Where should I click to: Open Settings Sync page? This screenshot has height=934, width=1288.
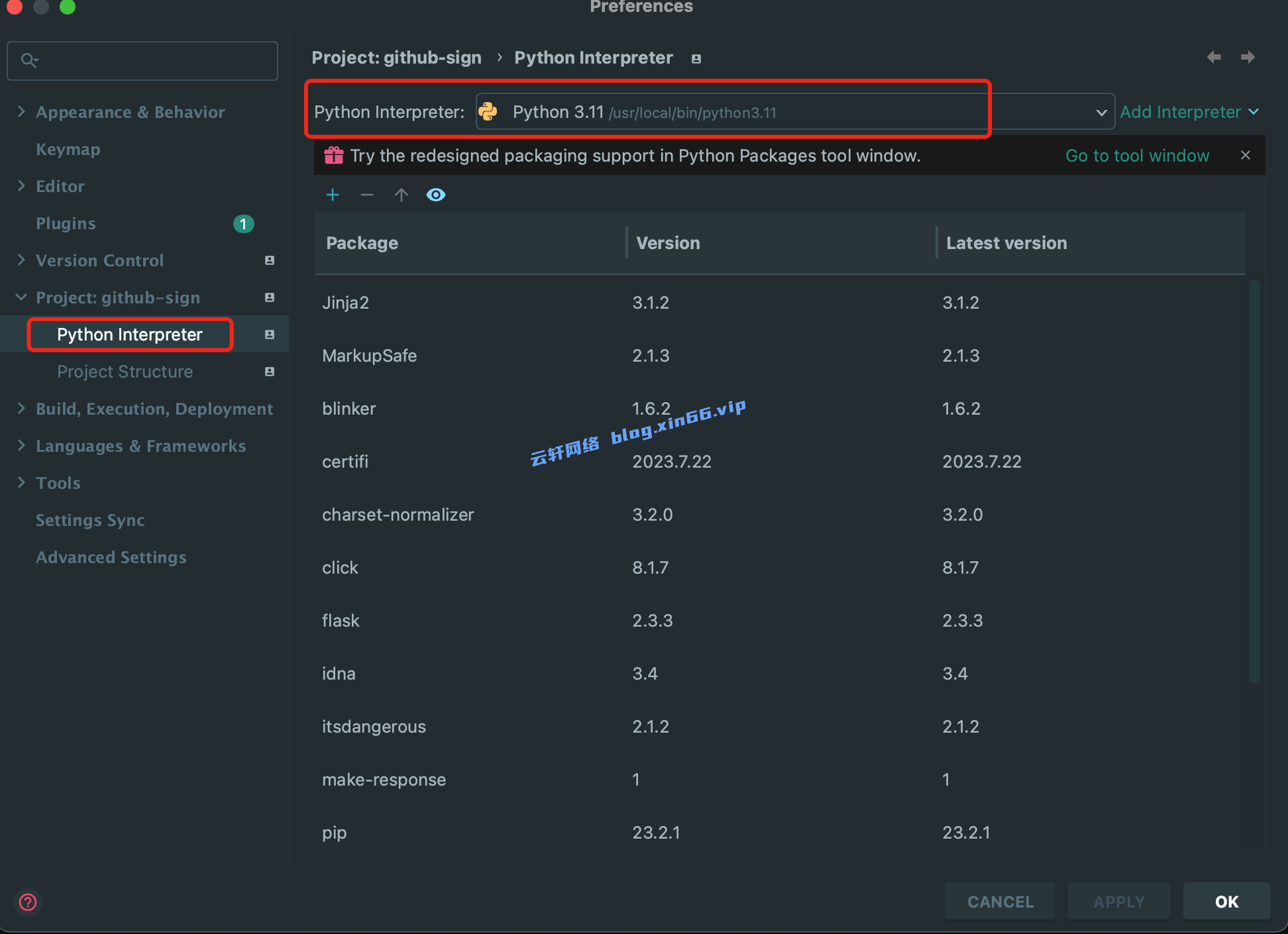[x=90, y=521]
